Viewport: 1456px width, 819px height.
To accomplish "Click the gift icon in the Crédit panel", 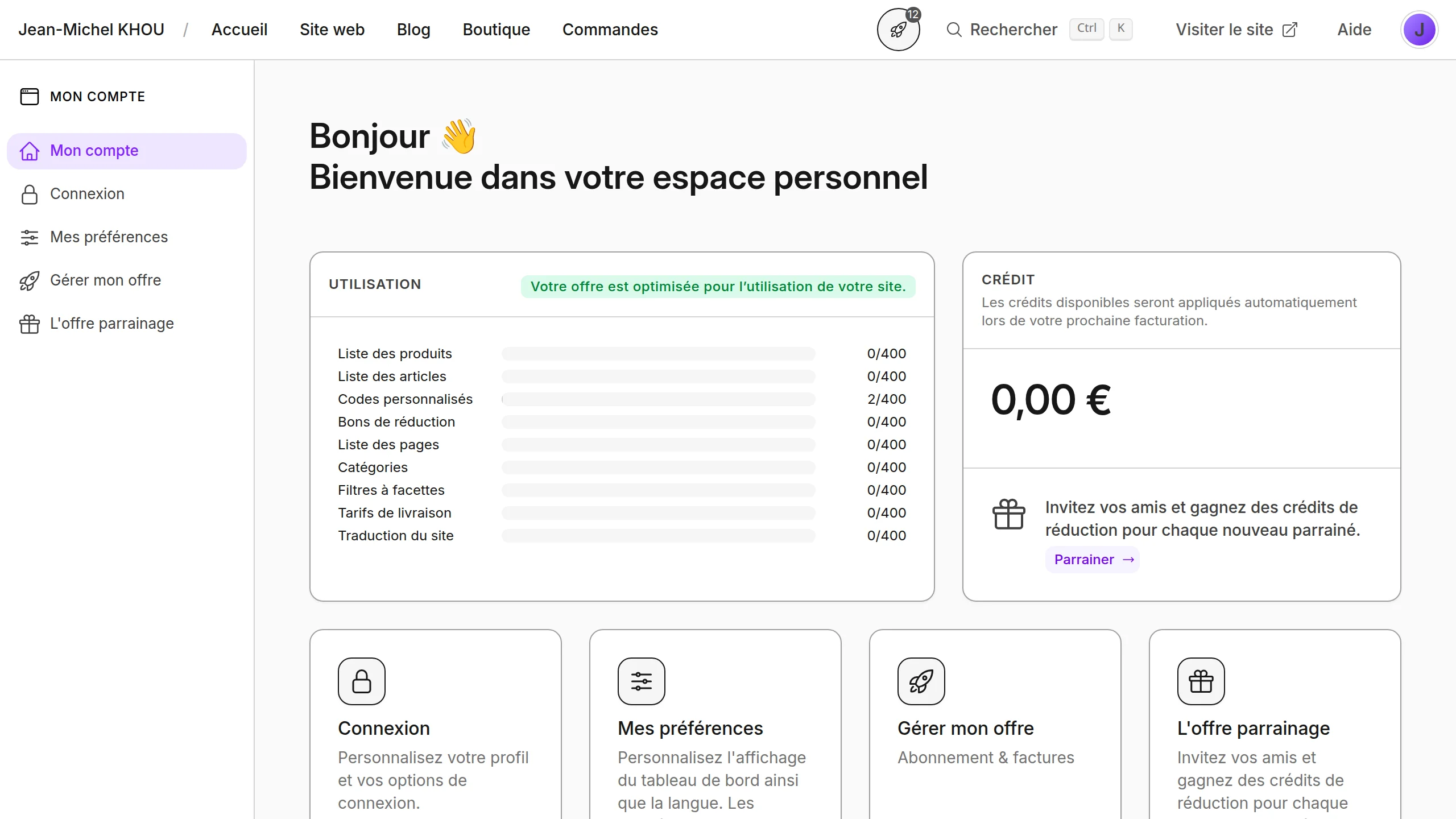I will coord(1008,514).
